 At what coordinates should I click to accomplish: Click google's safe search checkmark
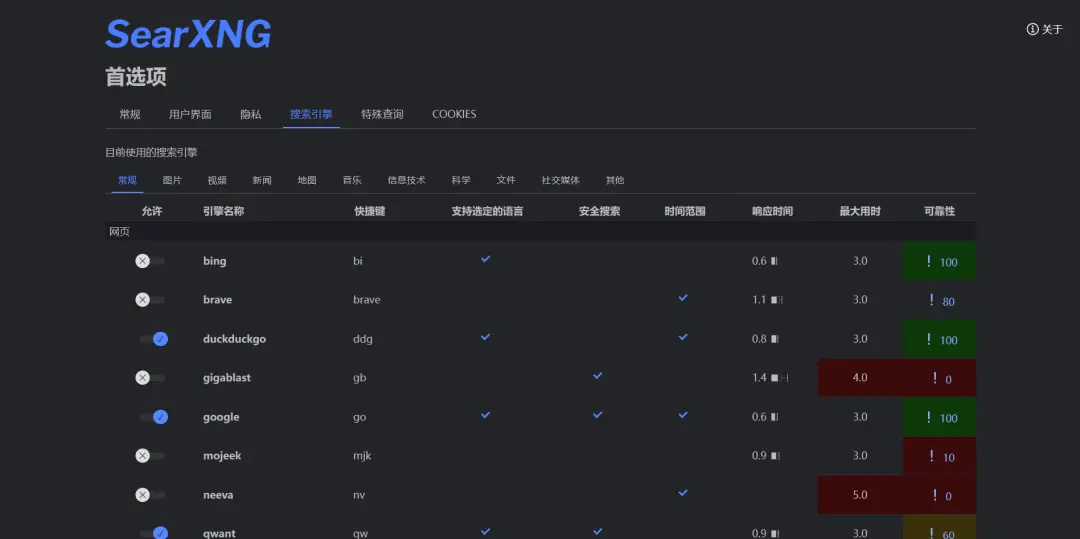click(598, 414)
